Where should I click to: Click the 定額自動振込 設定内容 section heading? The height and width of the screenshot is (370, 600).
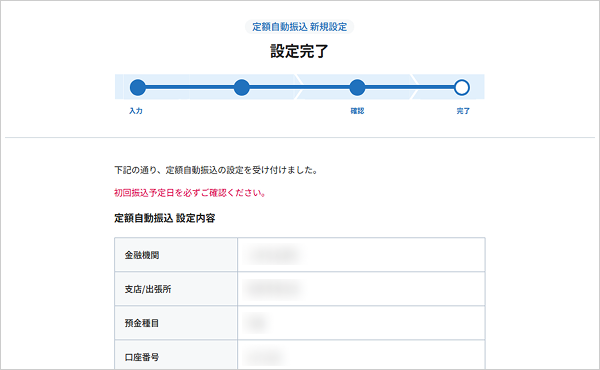(x=165, y=218)
